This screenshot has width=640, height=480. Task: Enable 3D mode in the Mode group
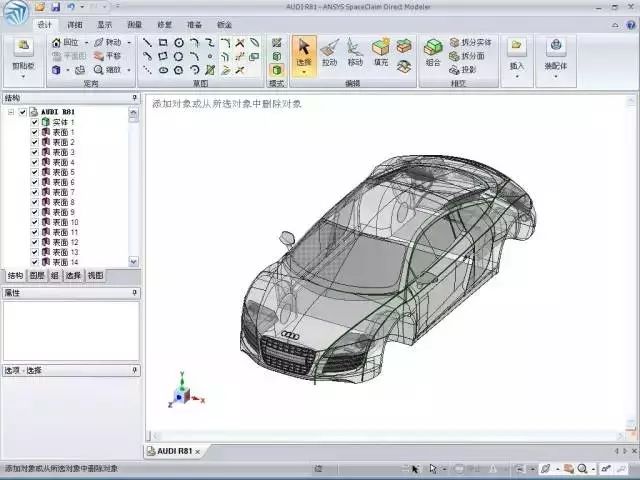(277, 70)
